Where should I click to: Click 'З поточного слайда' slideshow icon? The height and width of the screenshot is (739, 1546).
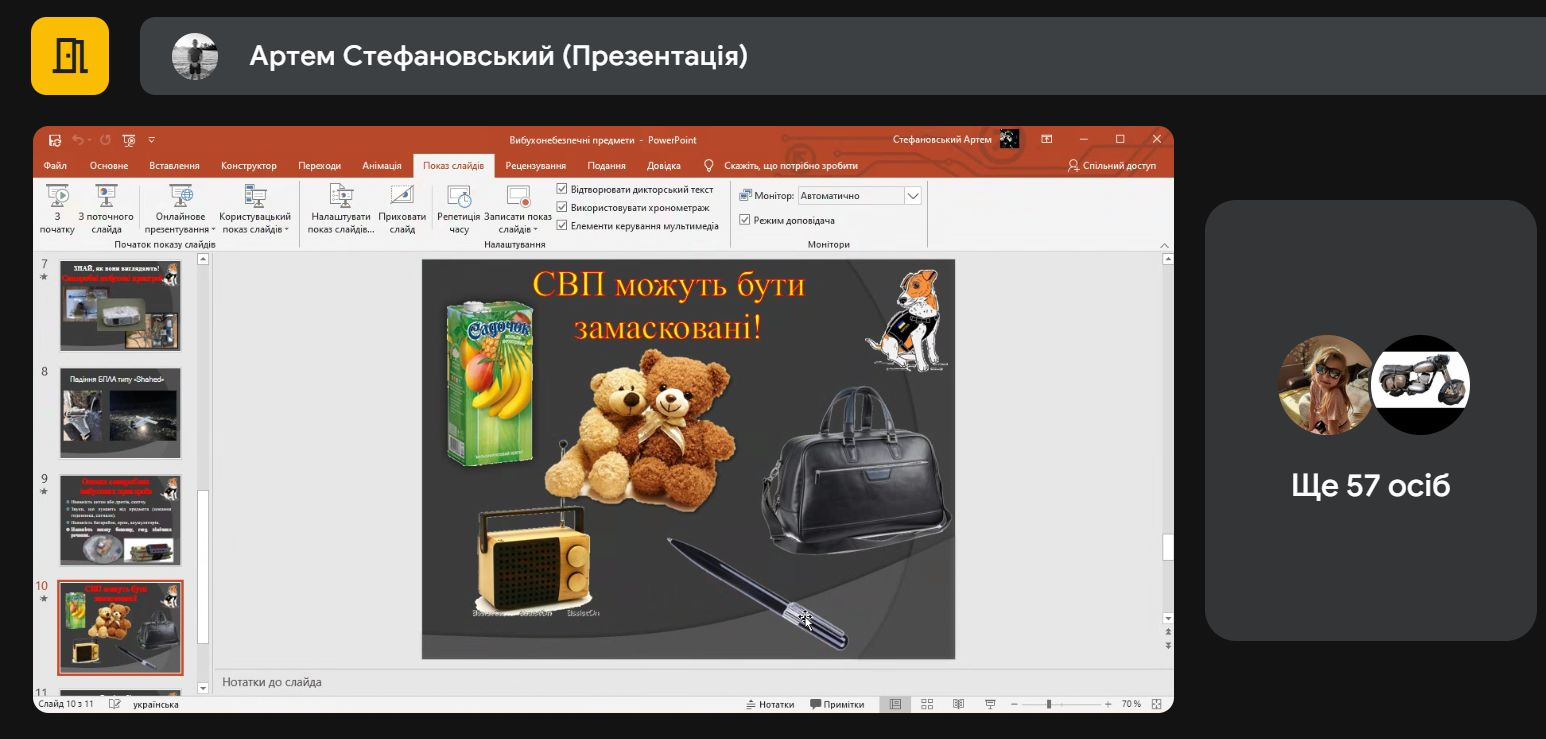(106, 209)
